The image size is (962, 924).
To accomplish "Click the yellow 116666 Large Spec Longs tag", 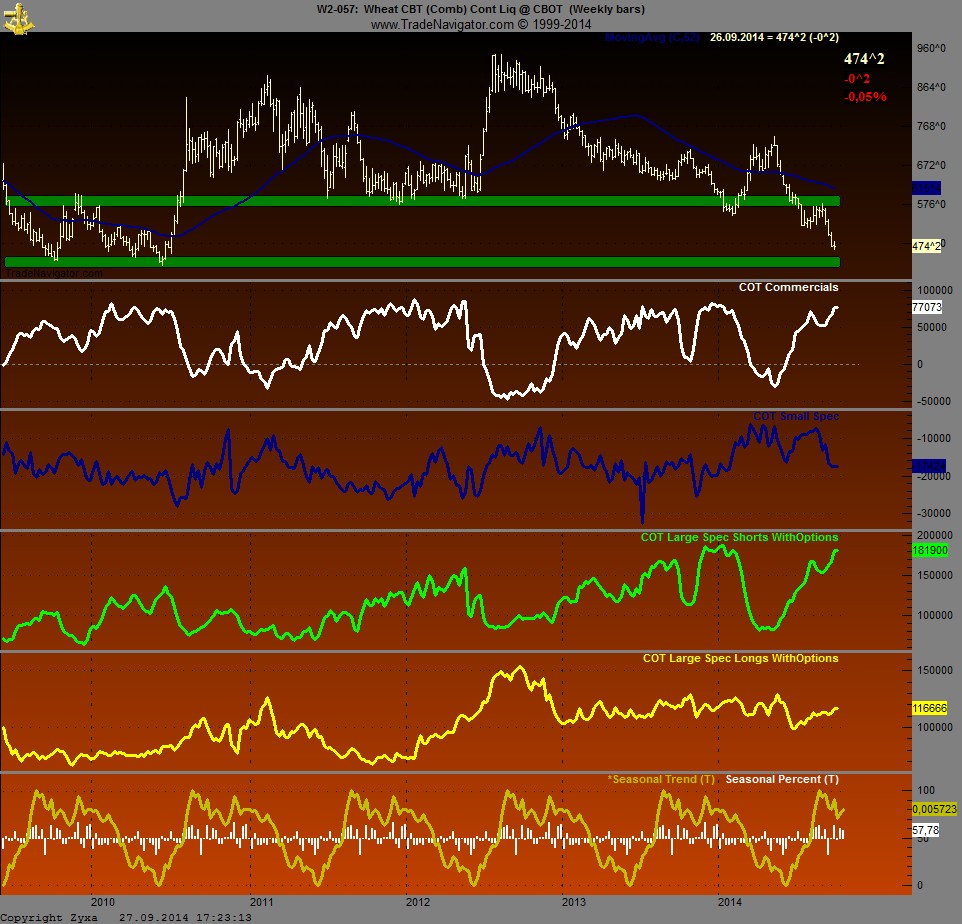I will pyautogui.click(x=929, y=707).
